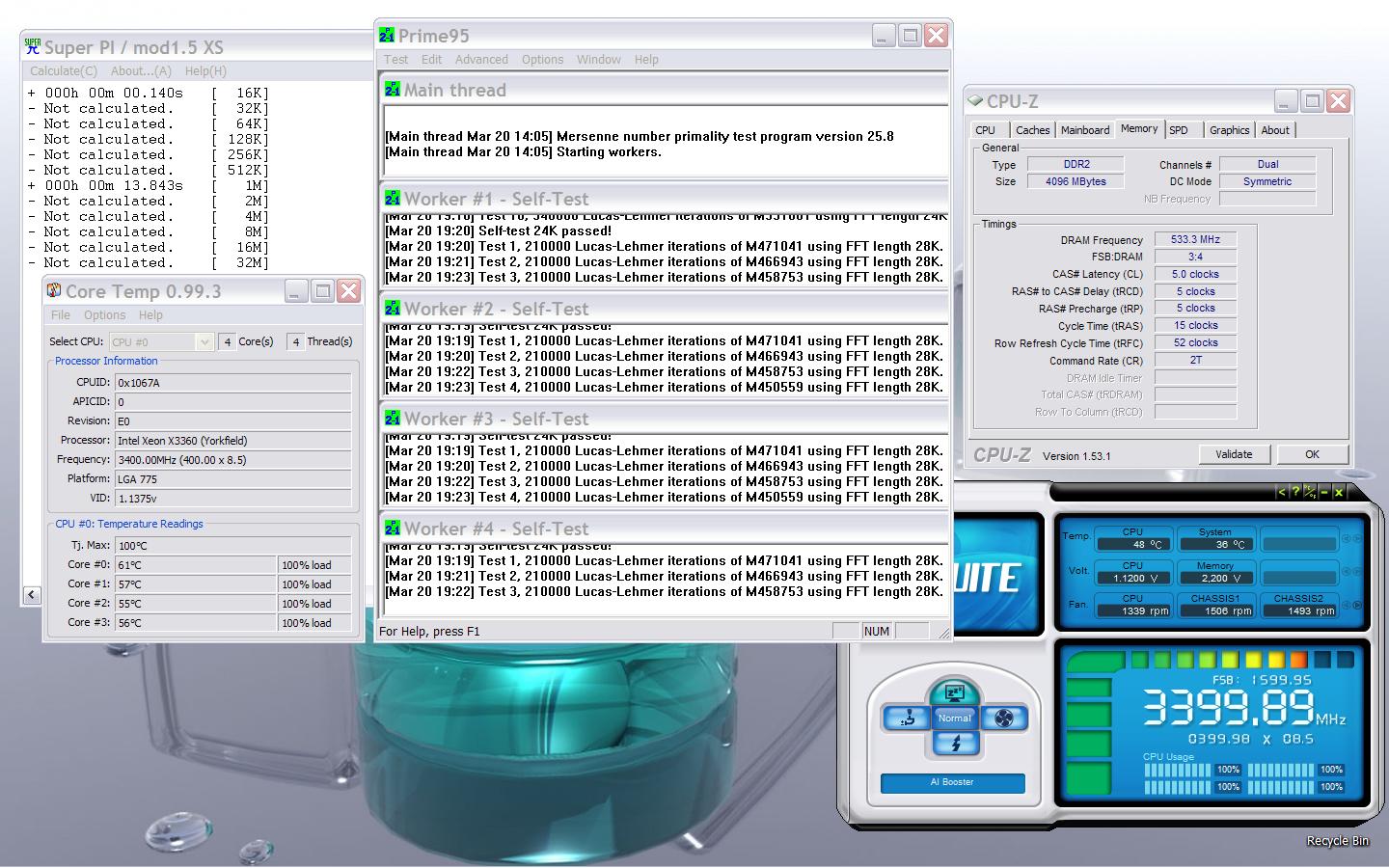Open the fan control icon in AI Suite
This screenshot has height=868, width=1389.
(1004, 718)
